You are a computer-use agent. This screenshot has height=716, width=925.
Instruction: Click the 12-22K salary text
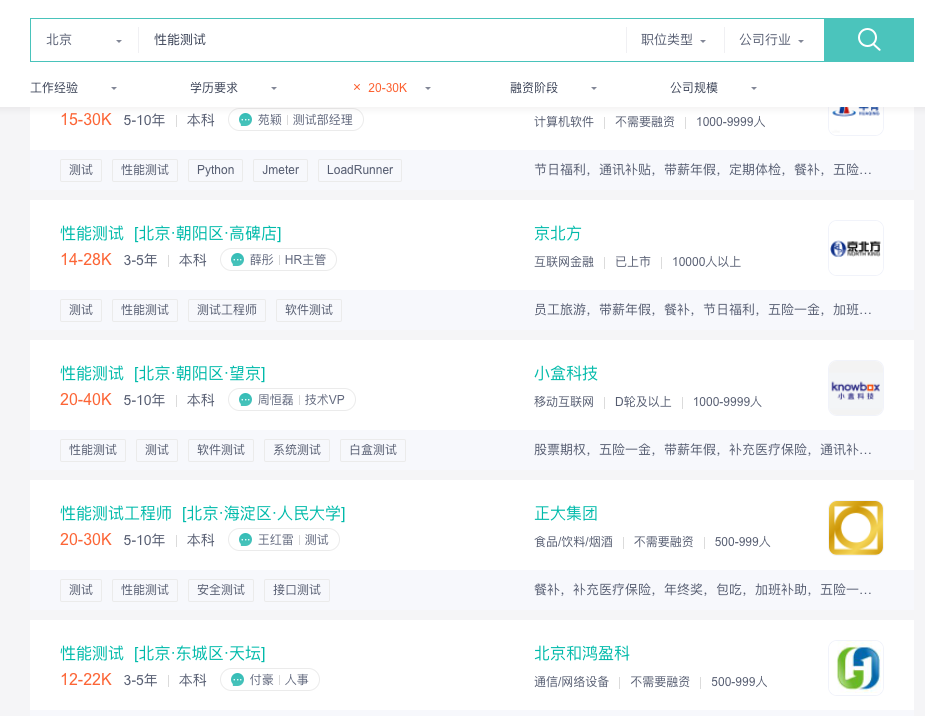86,679
